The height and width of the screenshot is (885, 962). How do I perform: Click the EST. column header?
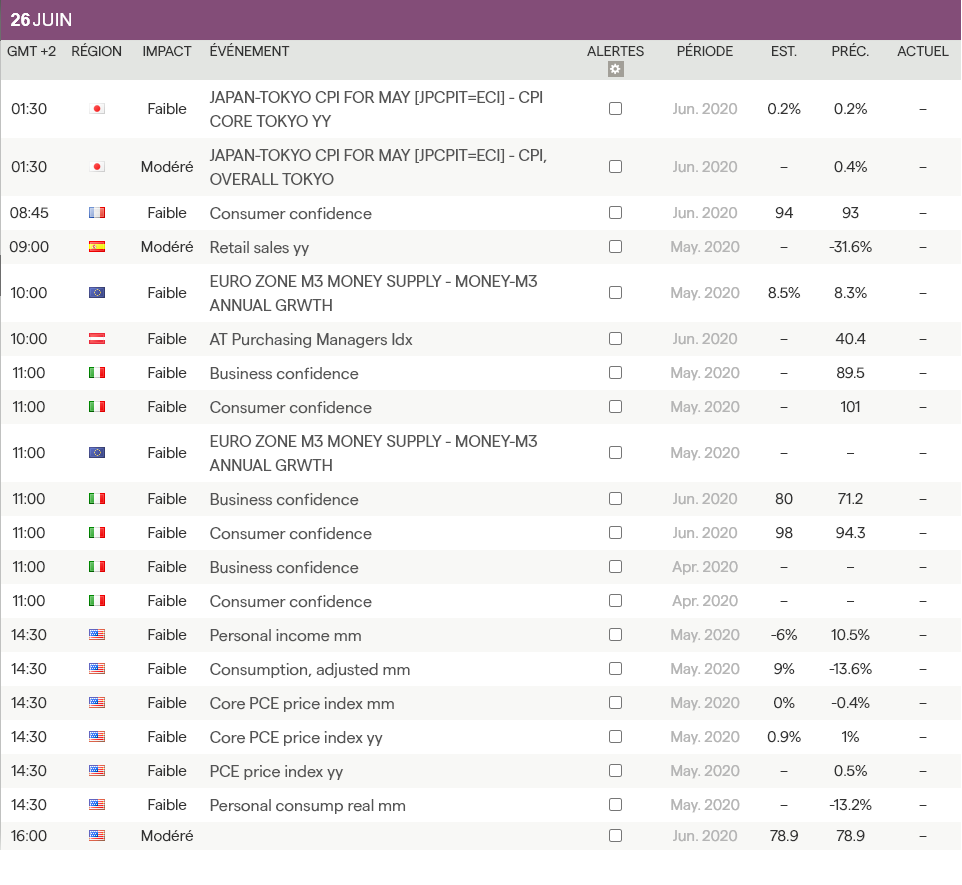coord(784,52)
